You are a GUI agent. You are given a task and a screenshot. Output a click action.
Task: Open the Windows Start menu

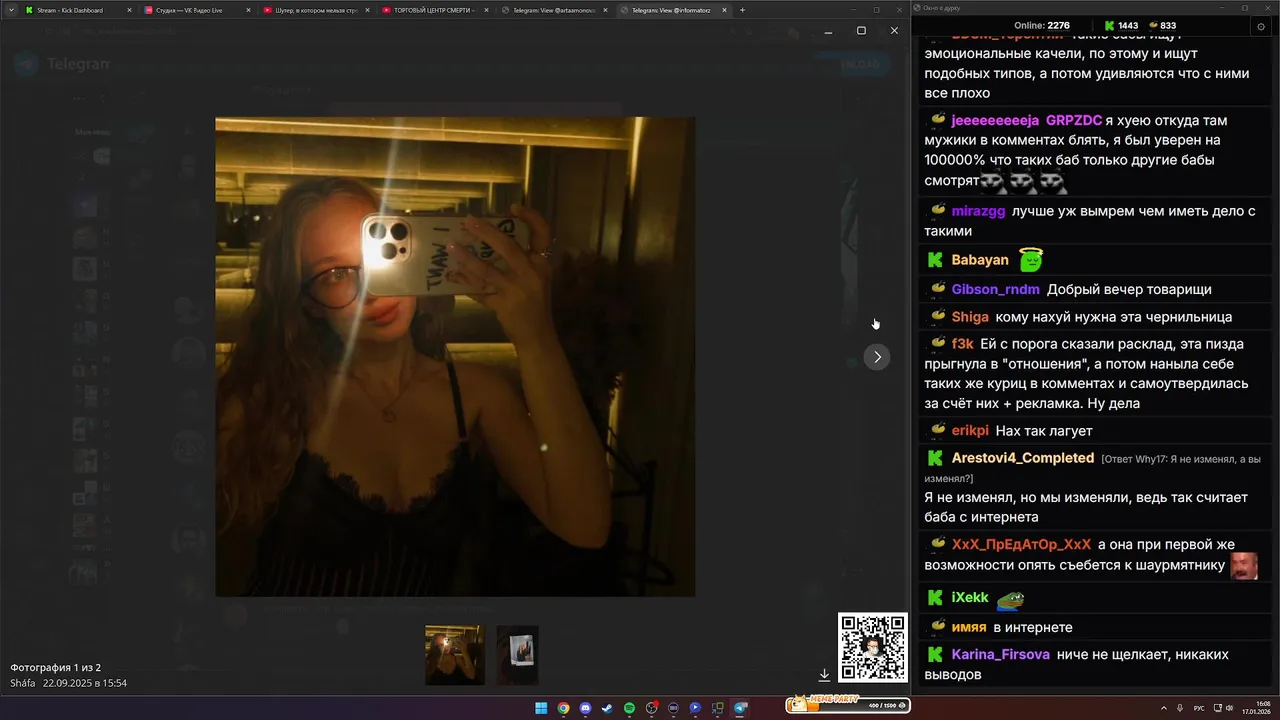[x=541, y=708]
